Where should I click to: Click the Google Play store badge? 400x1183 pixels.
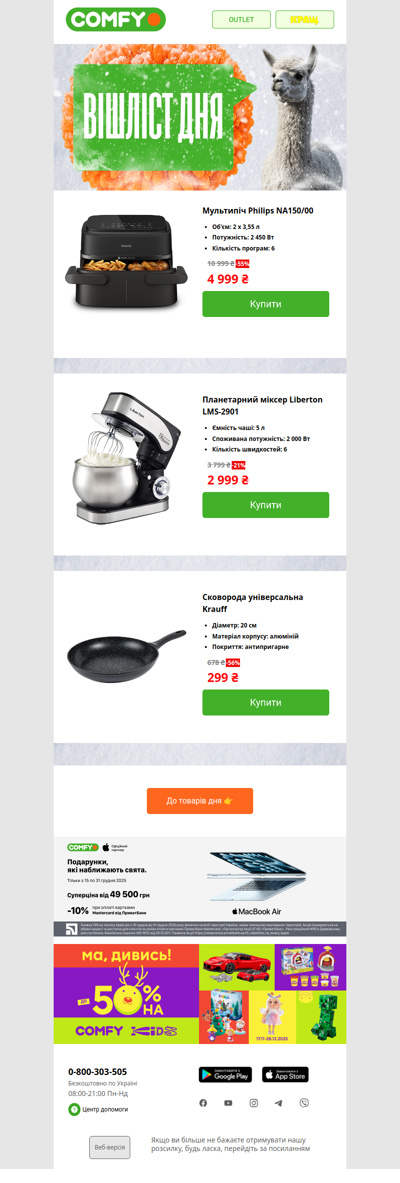click(225, 1074)
